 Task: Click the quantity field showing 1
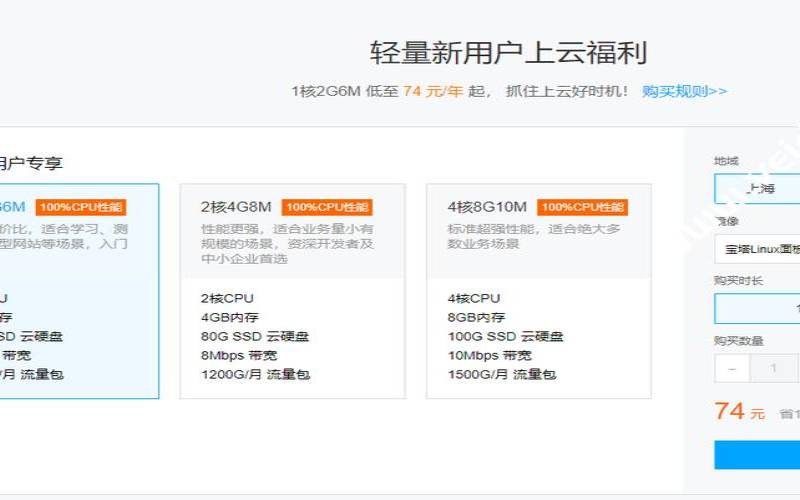click(773, 368)
